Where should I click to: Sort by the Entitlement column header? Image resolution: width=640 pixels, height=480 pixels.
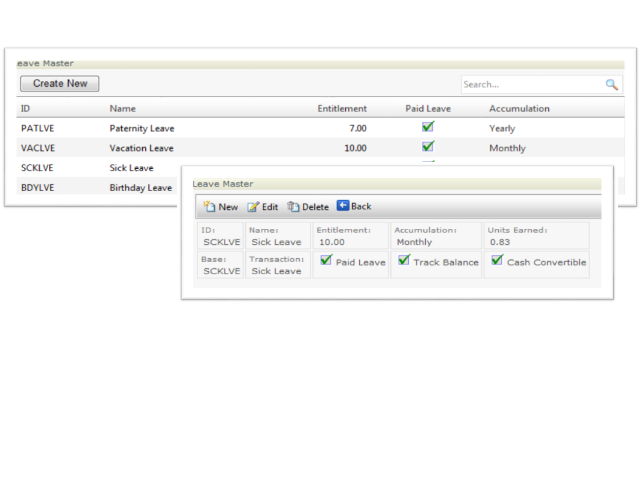coord(342,108)
